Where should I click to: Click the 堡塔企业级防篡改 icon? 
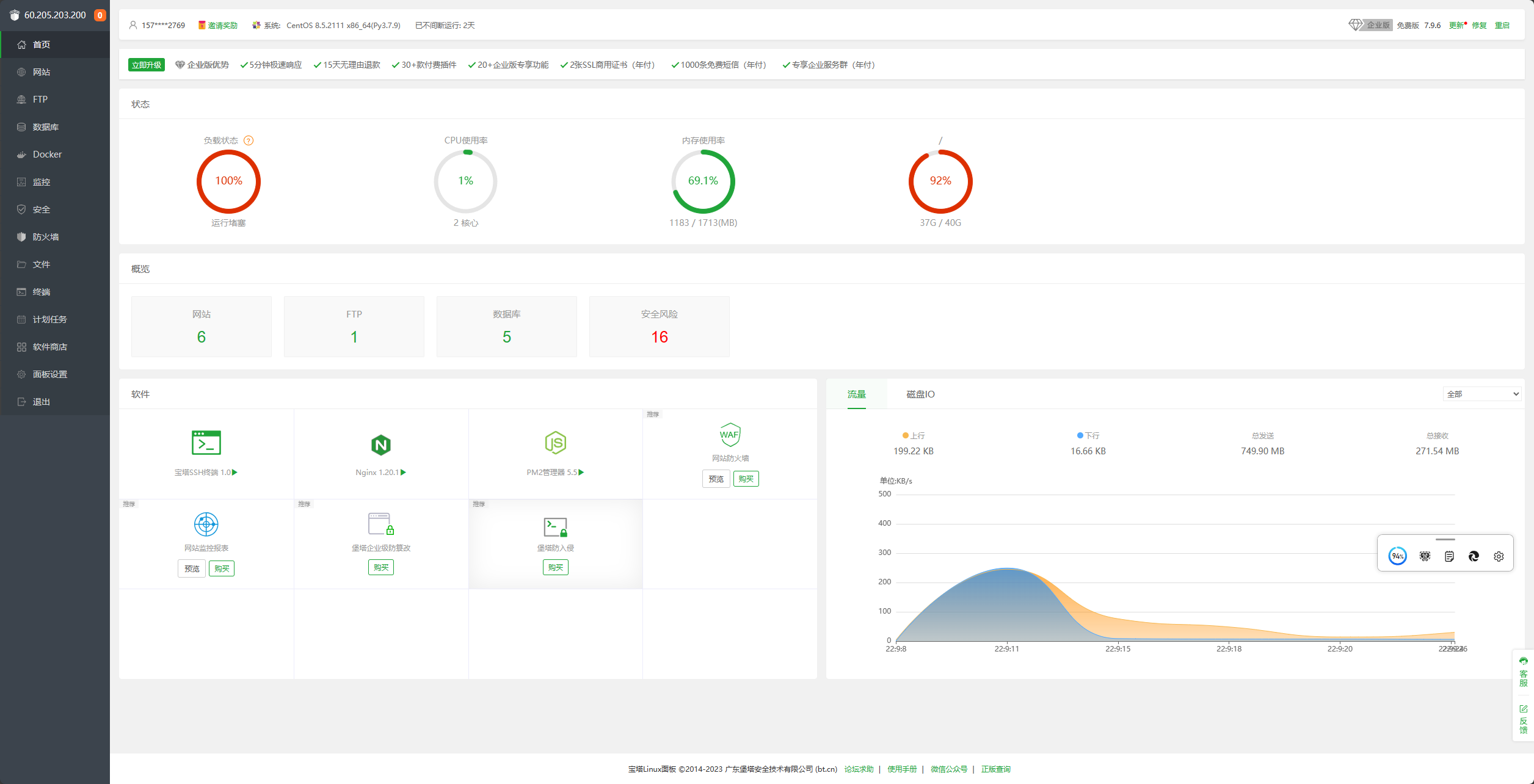[x=381, y=524]
